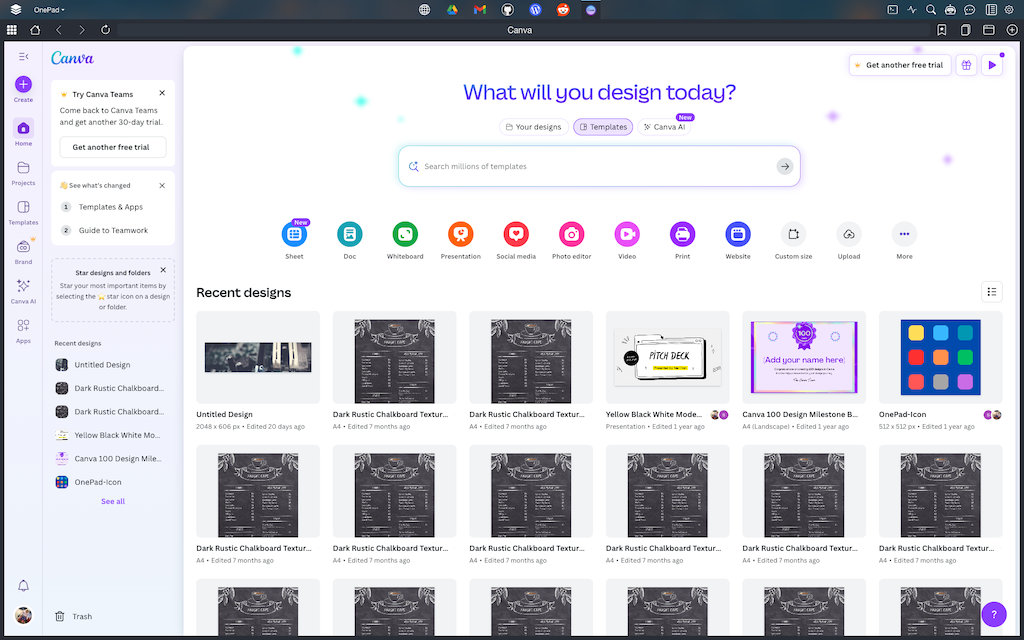
Task: Select the Print design category
Action: pyautogui.click(x=682, y=234)
